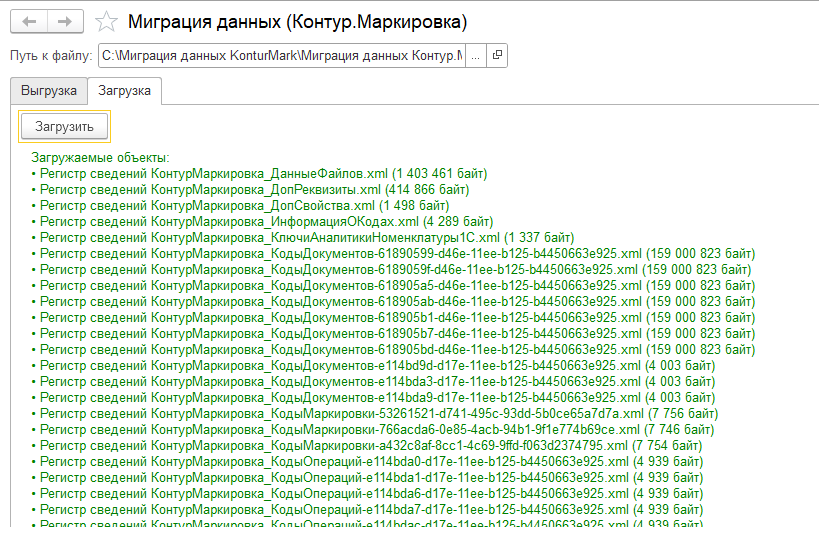Select the КодыОпераций-e114bda6 row

tap(367, 494)
